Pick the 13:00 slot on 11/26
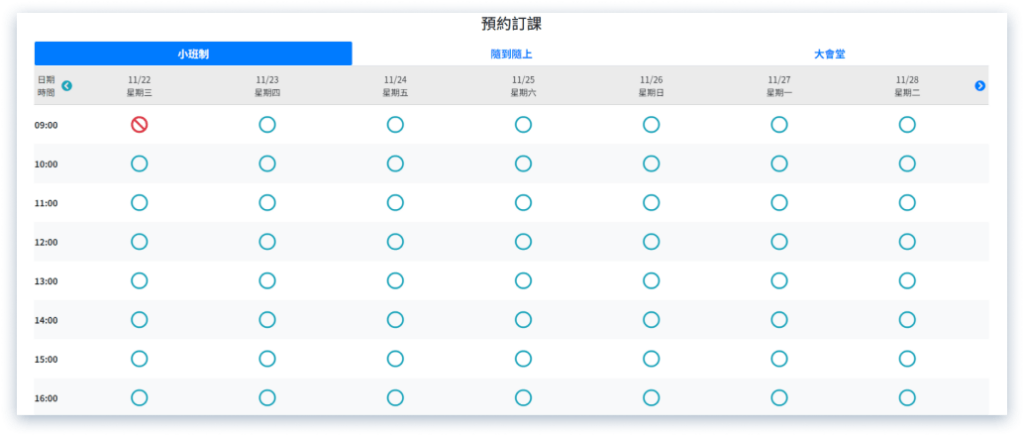The height and width of the screenshot is (436, 1024). [651, 281]
